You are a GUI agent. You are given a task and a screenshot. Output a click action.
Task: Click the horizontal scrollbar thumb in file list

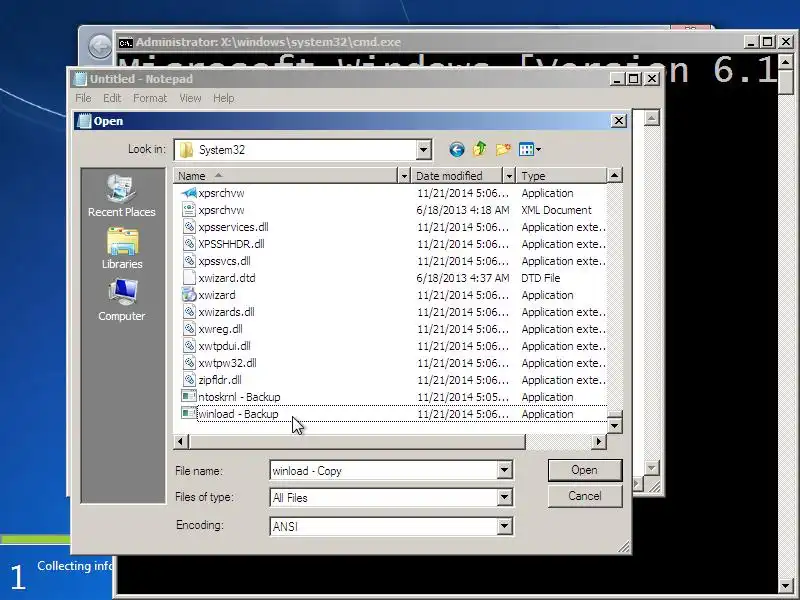pos(357,441)
